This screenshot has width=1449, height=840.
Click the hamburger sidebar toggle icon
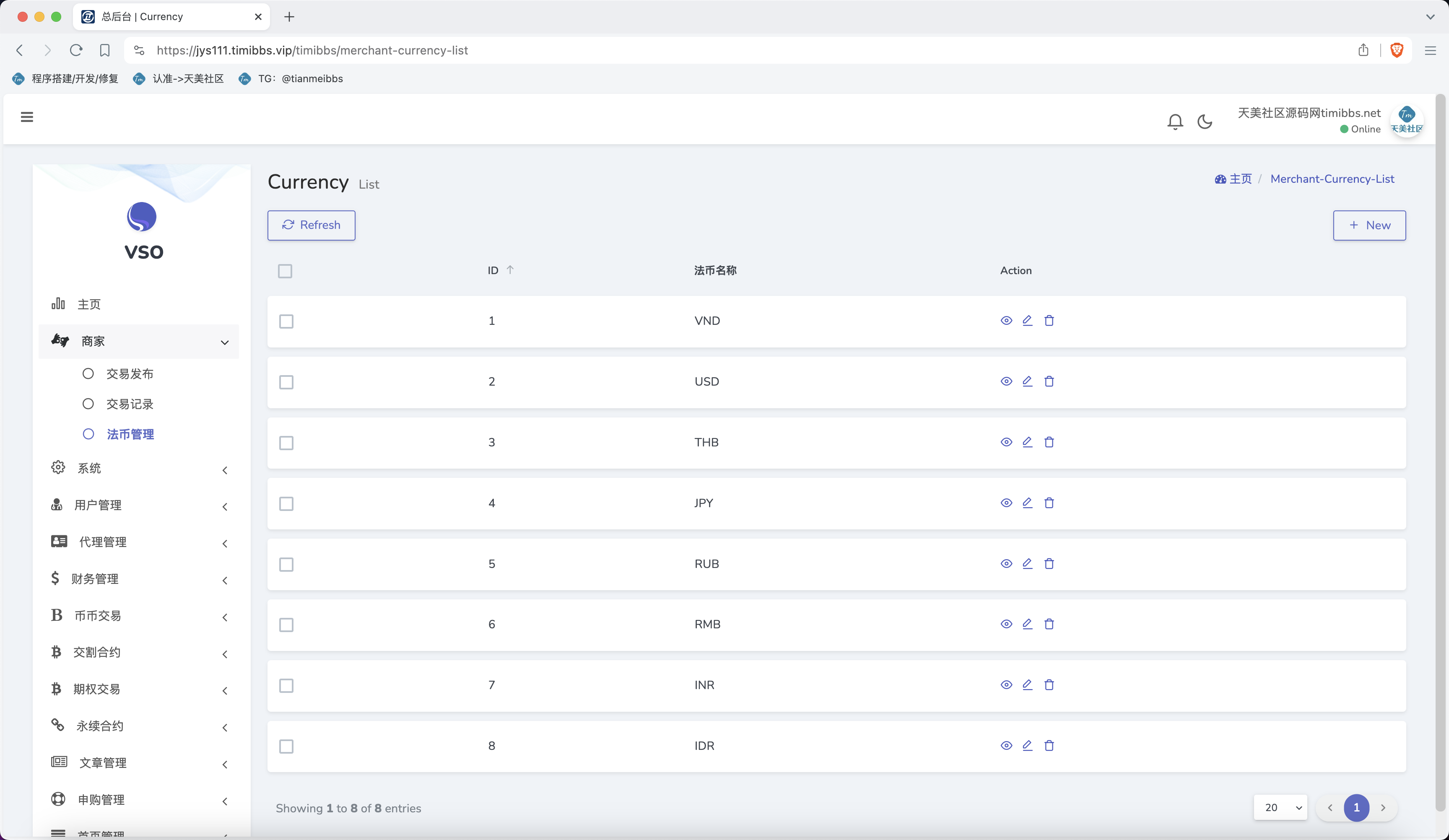26,117
